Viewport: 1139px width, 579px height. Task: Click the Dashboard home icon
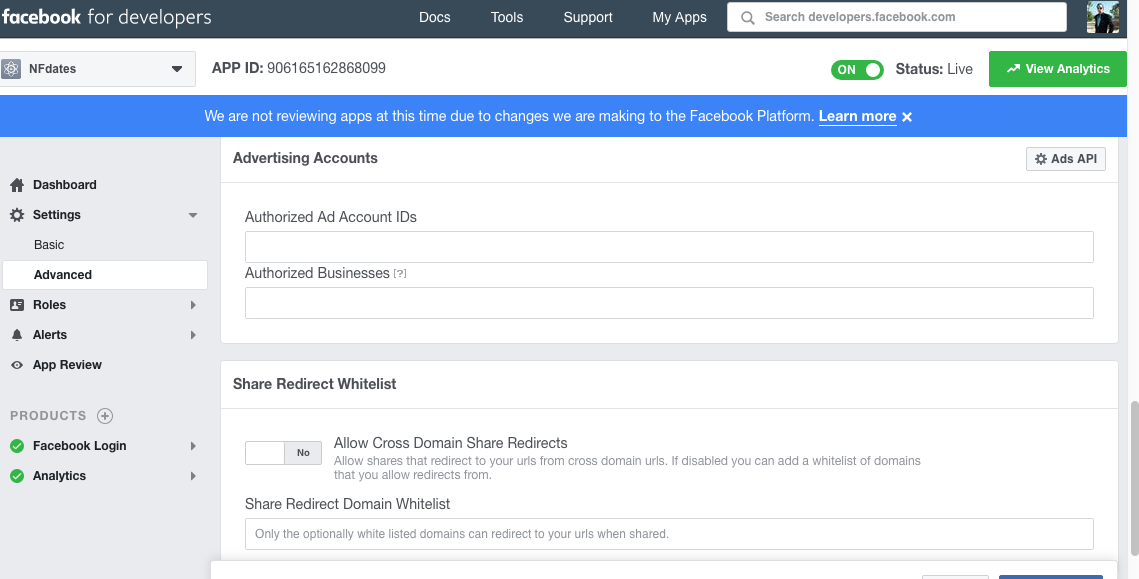(x=17, y=185)
